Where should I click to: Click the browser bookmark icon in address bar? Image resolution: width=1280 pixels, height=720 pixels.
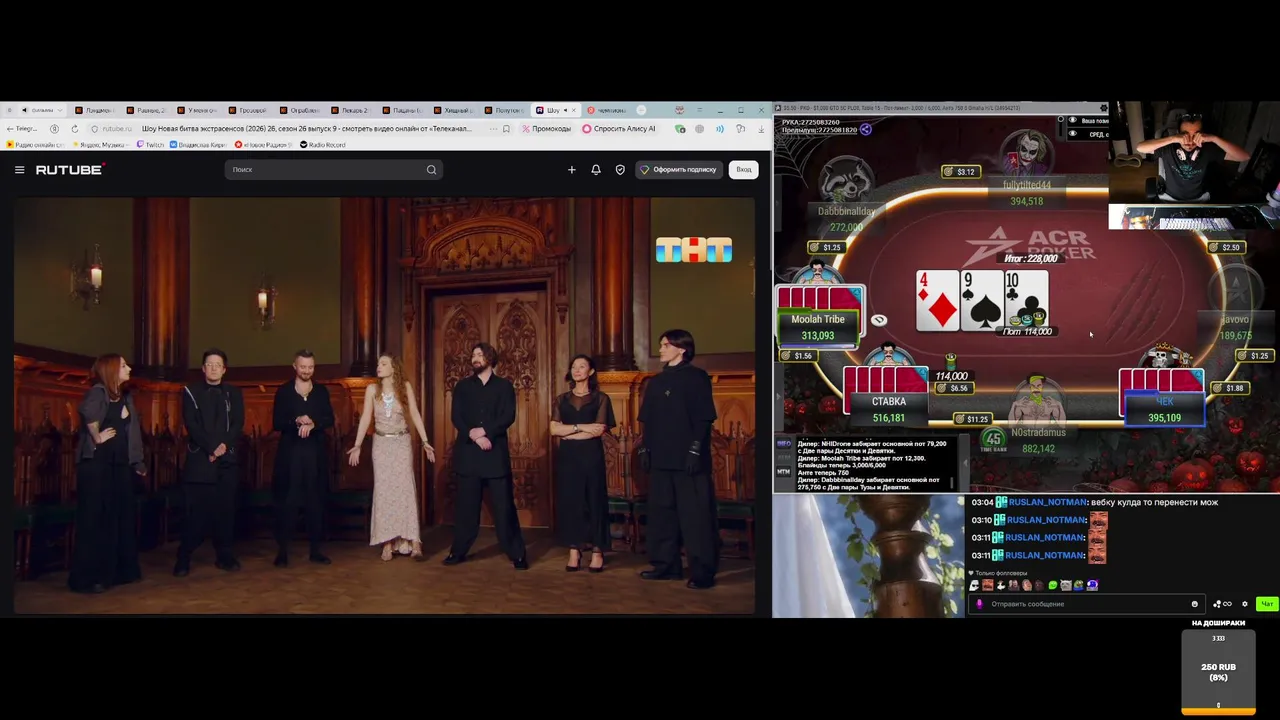click(x=506, y=129)
